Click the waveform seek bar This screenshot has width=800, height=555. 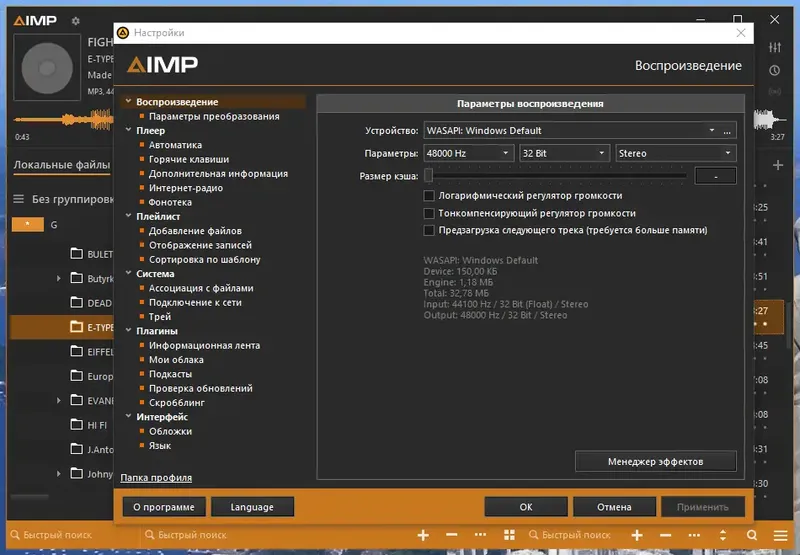(63, 120)
